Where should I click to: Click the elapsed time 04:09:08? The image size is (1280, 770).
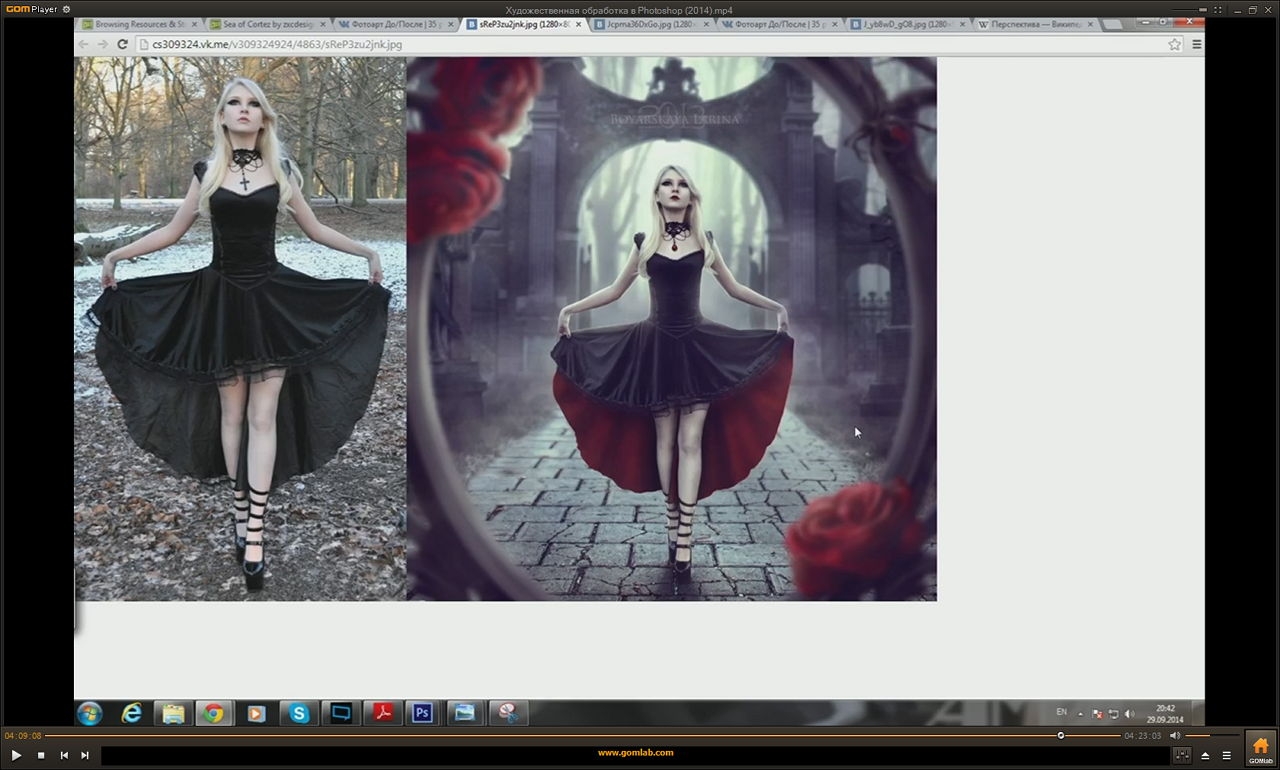[x=23, y=736]
